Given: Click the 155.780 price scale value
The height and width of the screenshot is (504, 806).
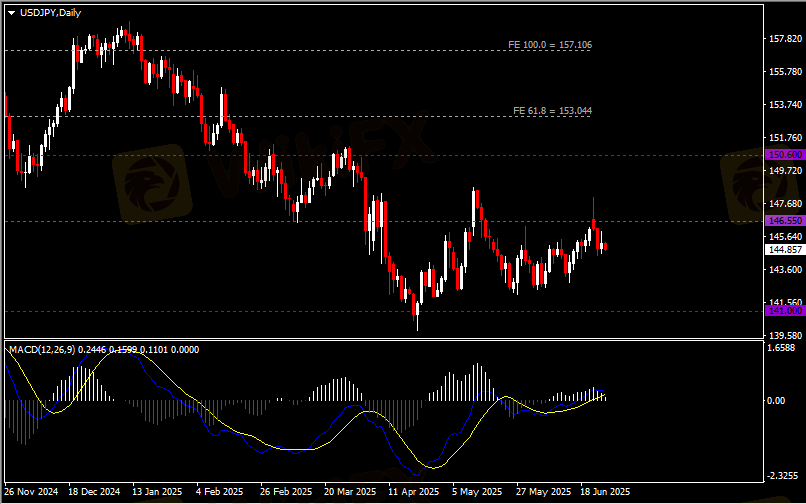Looking at the screenshot, I should (785, 71).
